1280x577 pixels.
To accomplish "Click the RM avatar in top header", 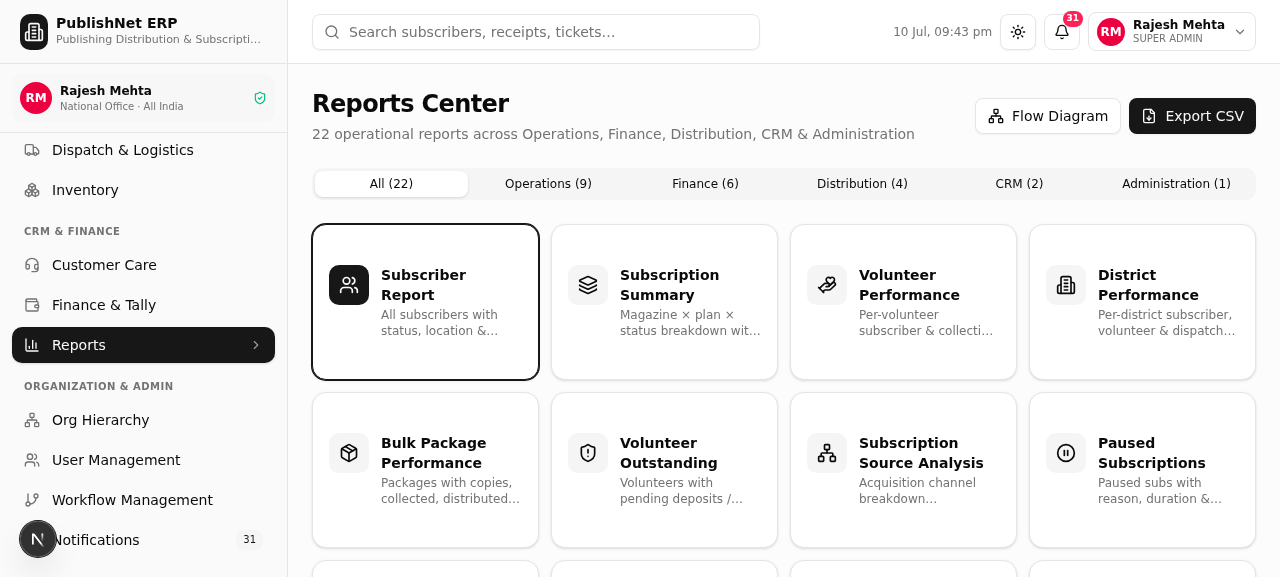I will pos(1111,32).
